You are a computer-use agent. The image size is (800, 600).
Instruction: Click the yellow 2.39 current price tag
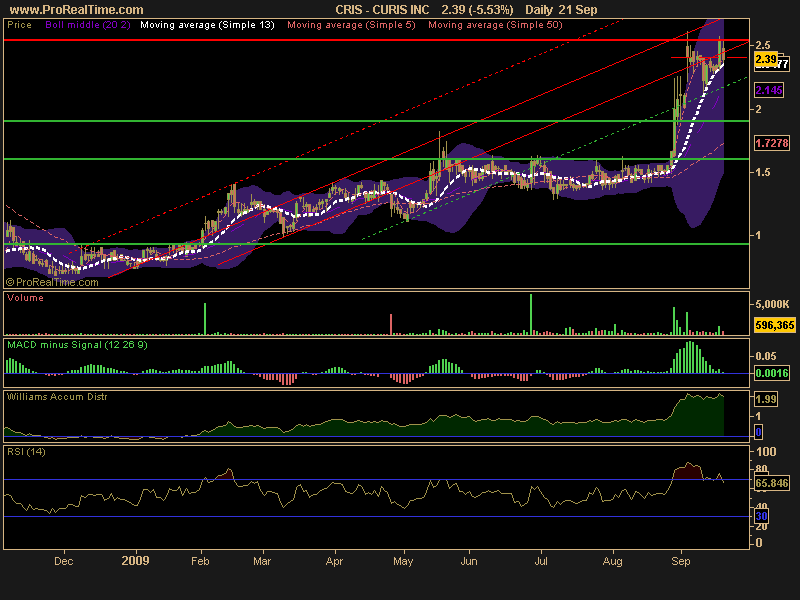click(765, 59)
